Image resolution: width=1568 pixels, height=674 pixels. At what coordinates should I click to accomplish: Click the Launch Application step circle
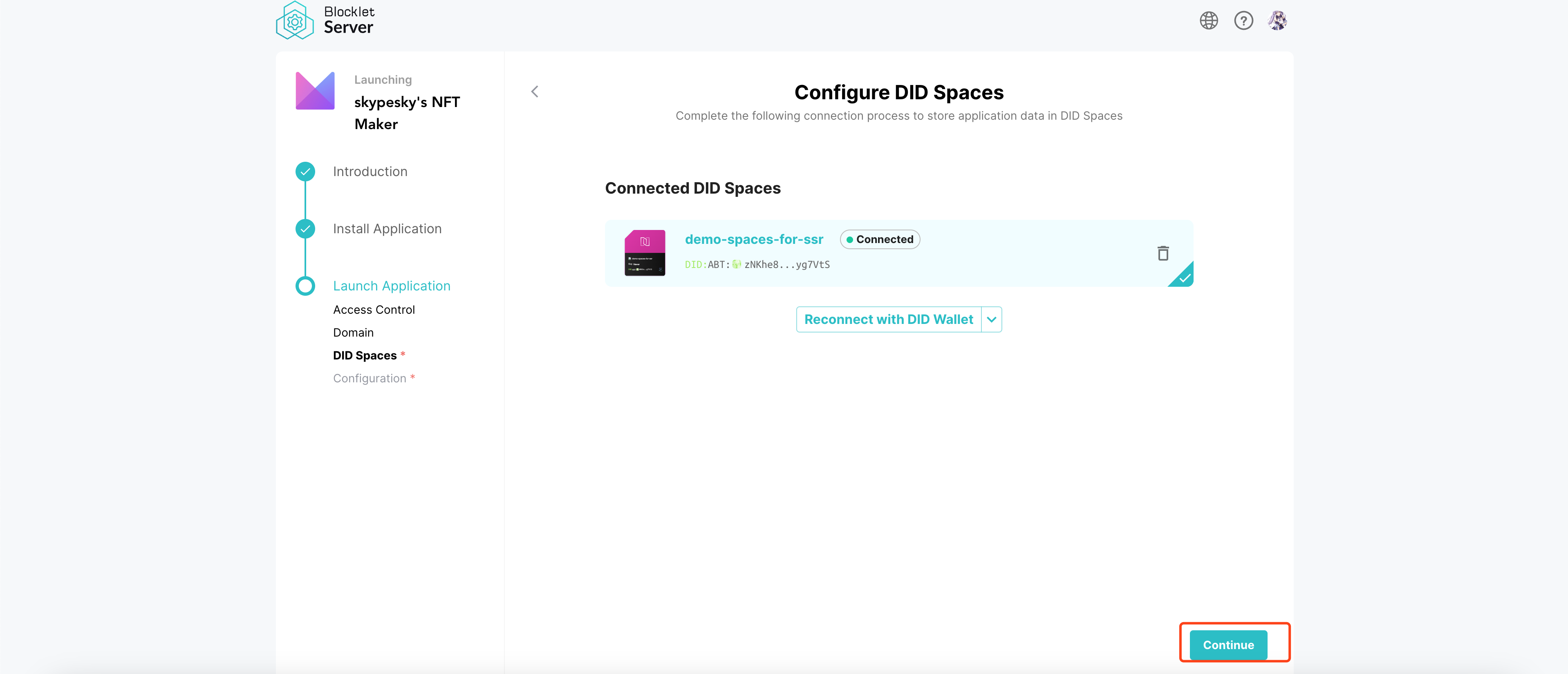[x=305, y=286]
